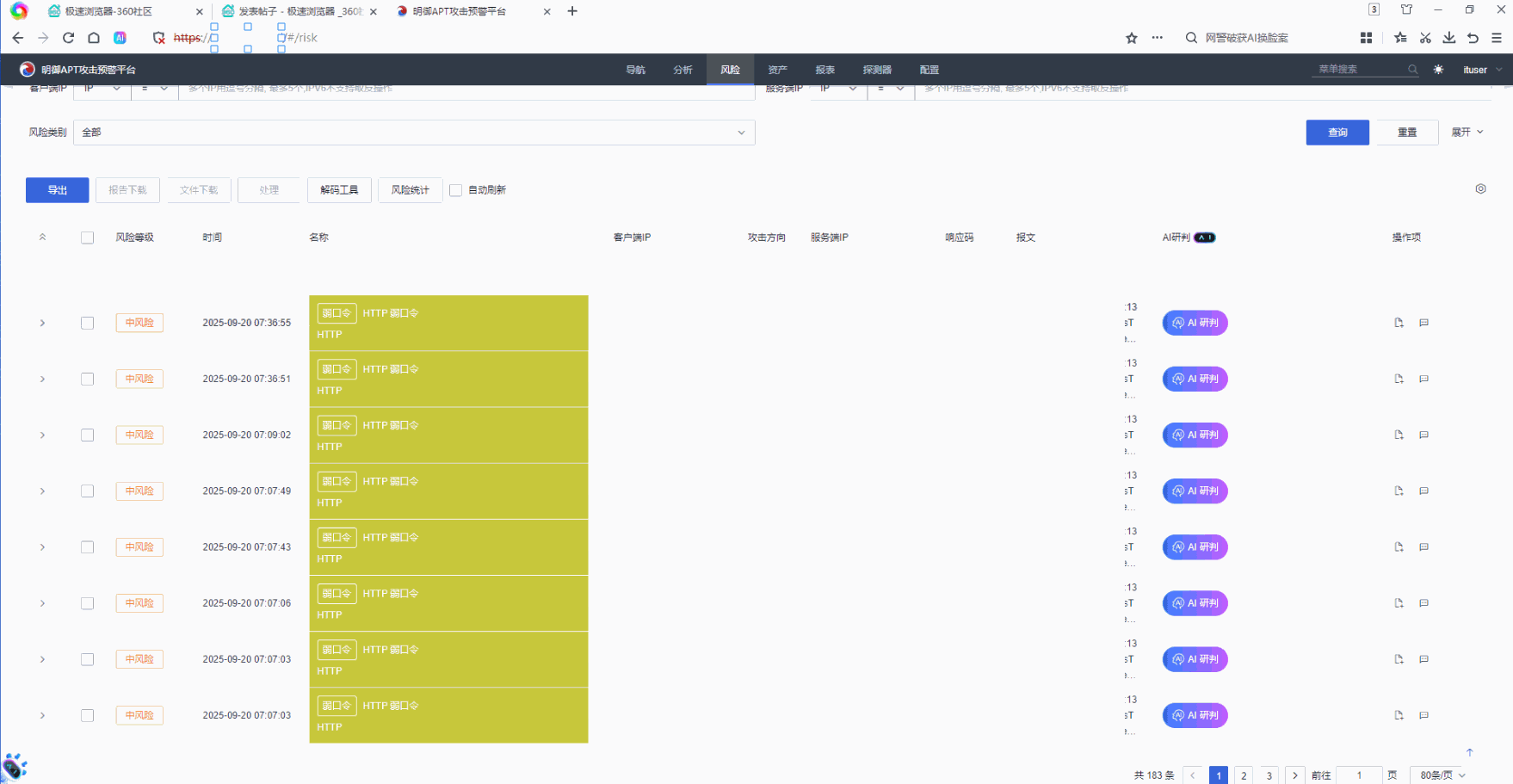The width and height of the screenshot is (1513, 784).
Task: Bookmark page with star icon
Action: (1131, 38)
